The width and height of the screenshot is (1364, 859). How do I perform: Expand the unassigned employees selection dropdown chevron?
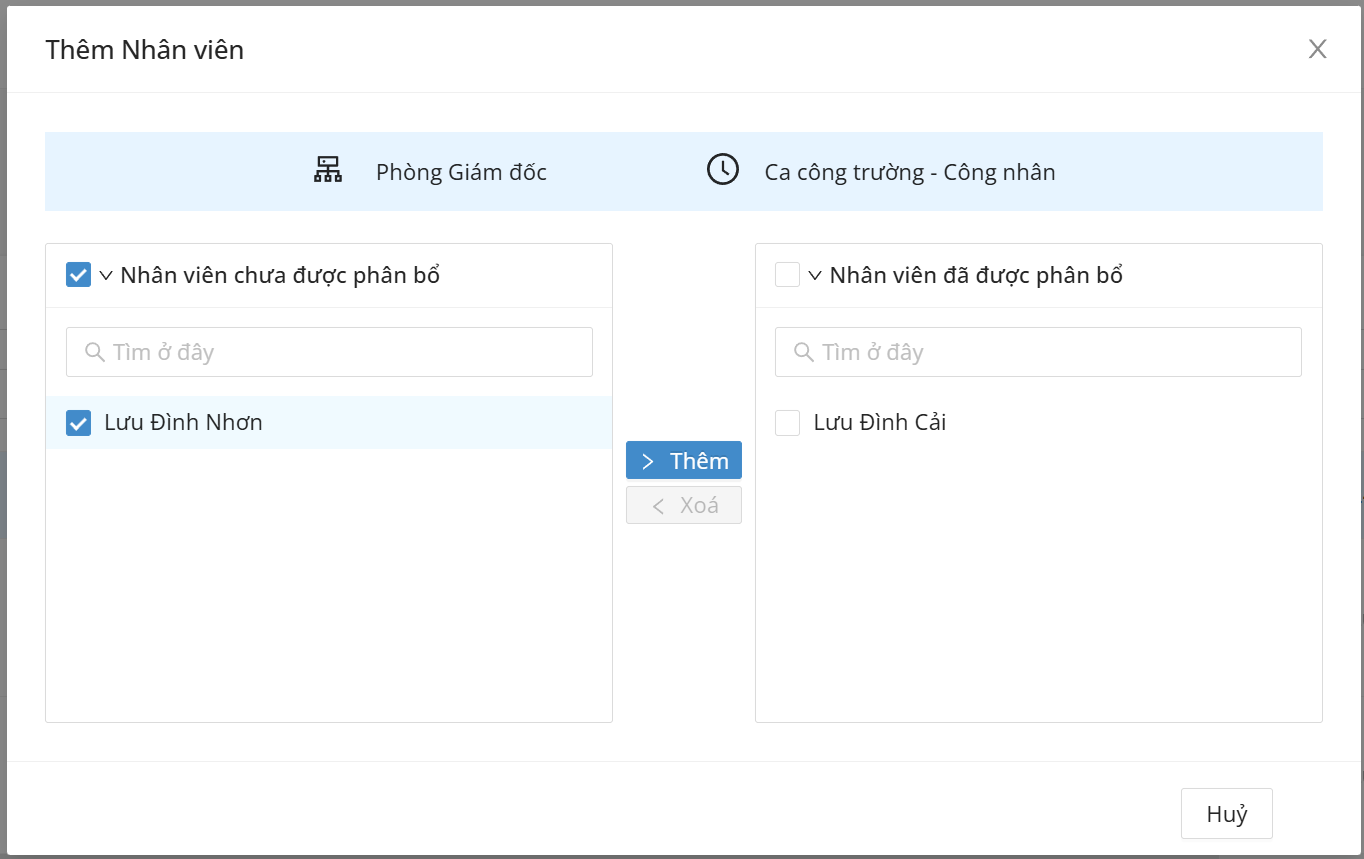(x=106, y=276)
